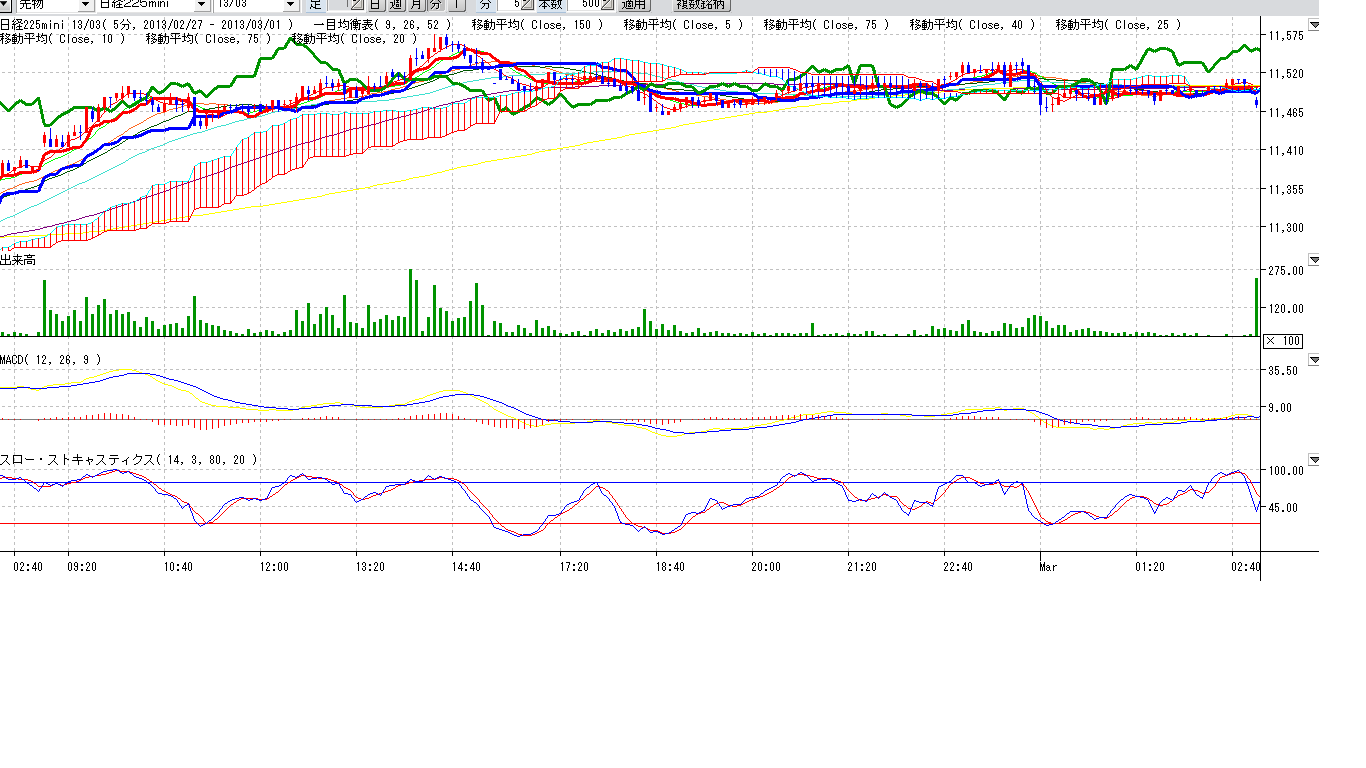
Task: Select the 月 monthly timeframe button
Action: [x=415, y=4]
